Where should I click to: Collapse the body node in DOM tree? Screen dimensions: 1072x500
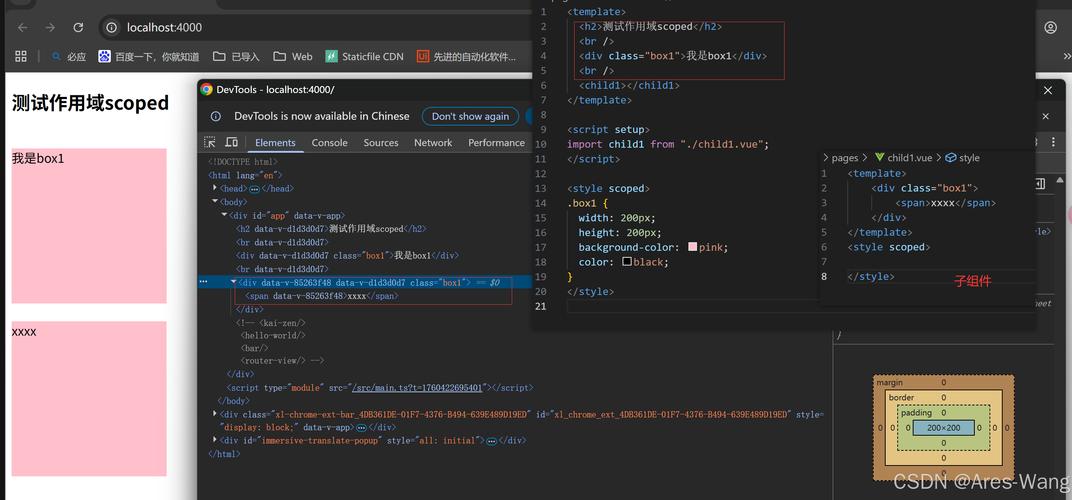coord(215,202)
